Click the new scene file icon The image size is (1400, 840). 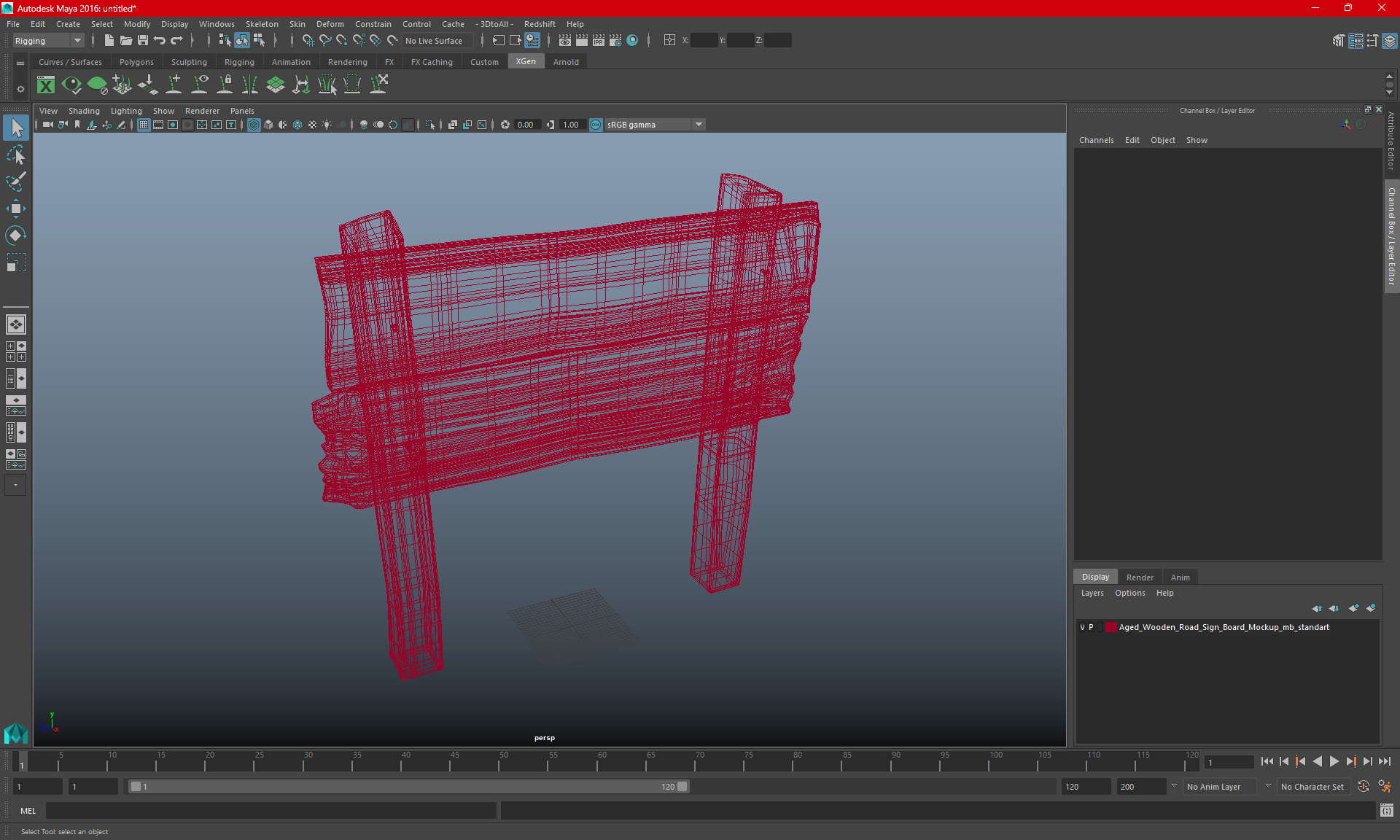point(109,41)
